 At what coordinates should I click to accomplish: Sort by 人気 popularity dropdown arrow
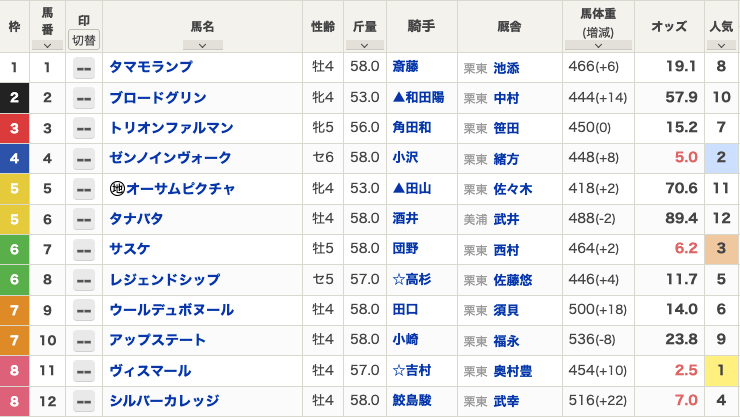(721, 45)
